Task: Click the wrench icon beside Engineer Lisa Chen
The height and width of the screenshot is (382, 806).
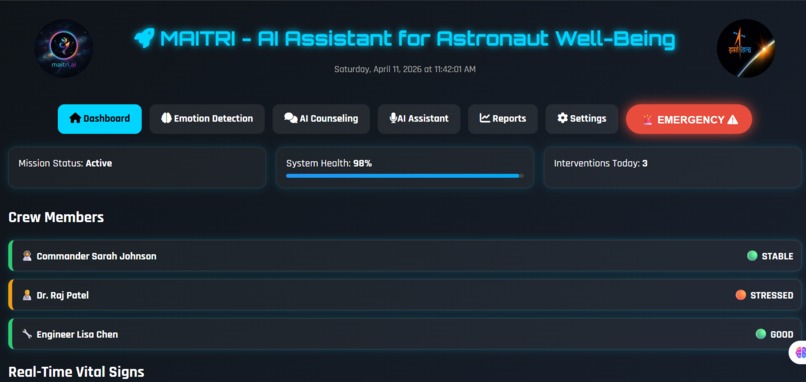Action: 27,334
